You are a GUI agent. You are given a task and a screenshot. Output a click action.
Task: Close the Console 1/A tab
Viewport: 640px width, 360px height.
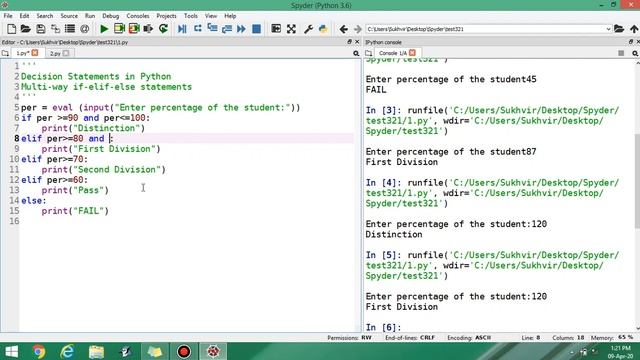pos(412,53)
